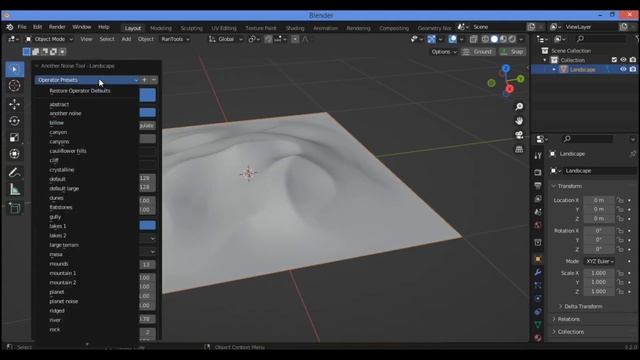Toggle Collection visibility eye icon
640x360 pixels.
click(623, 60)
